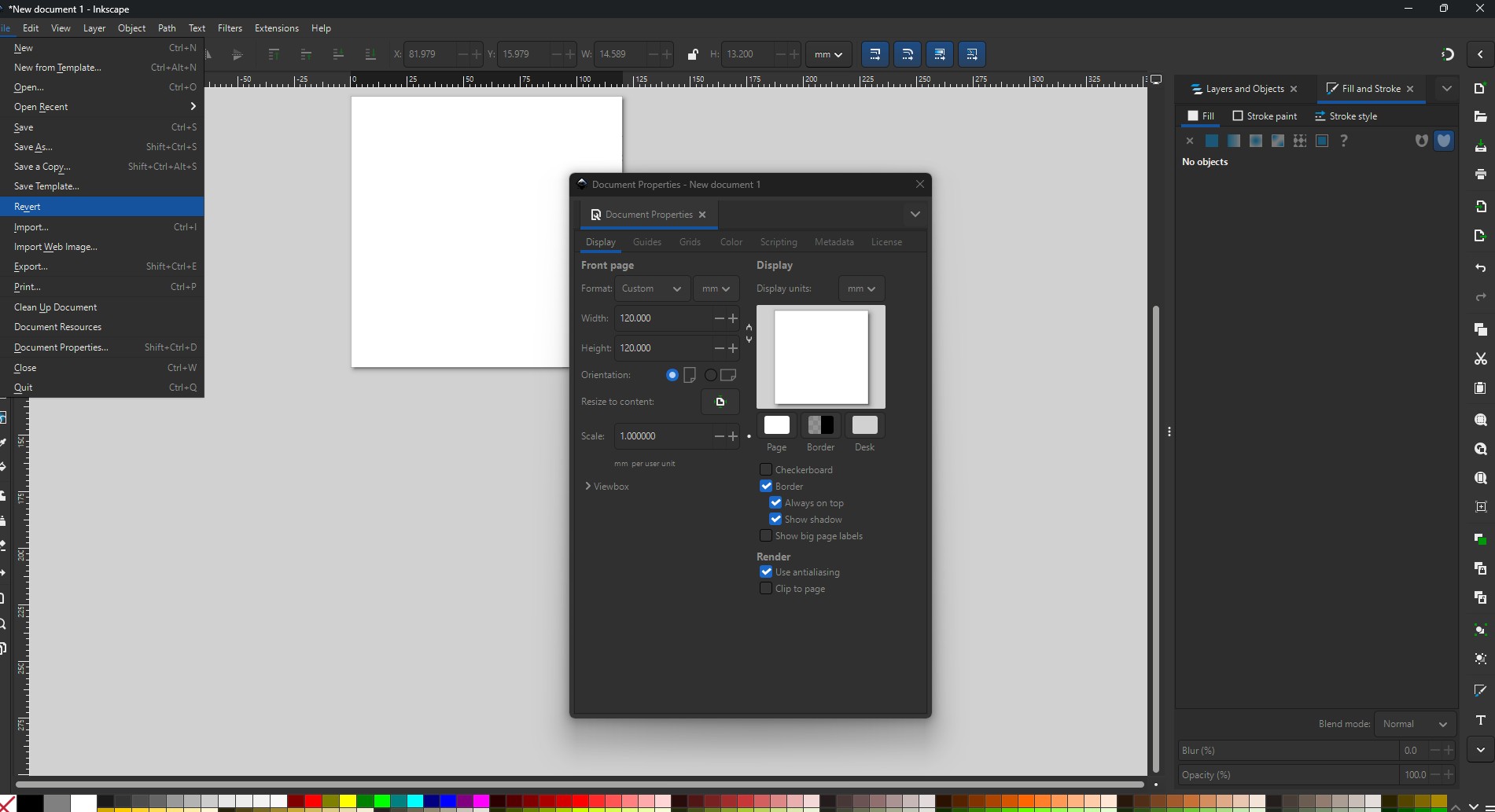The width and height of the screenshot is (1495, 812).
Task: Click the Desk color swatch
Action: pyautogui.click(x=864, y=425)
